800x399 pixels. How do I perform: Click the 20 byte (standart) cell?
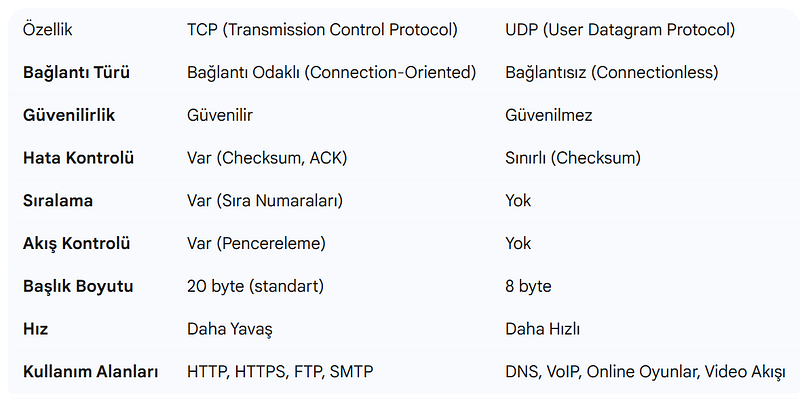point(256,286)
